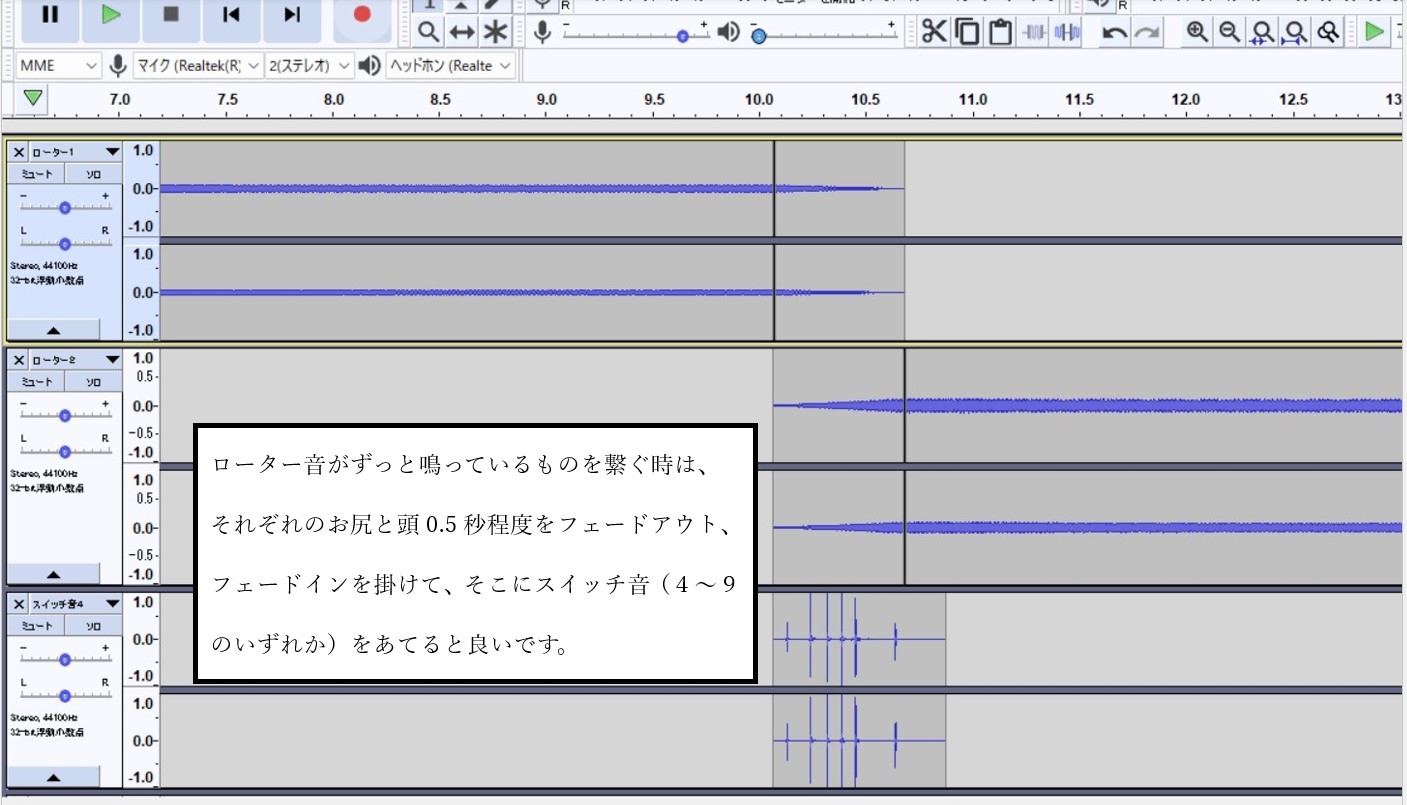
Task: Adjust the ローター1 track pan slider
Action: point(65,243)
